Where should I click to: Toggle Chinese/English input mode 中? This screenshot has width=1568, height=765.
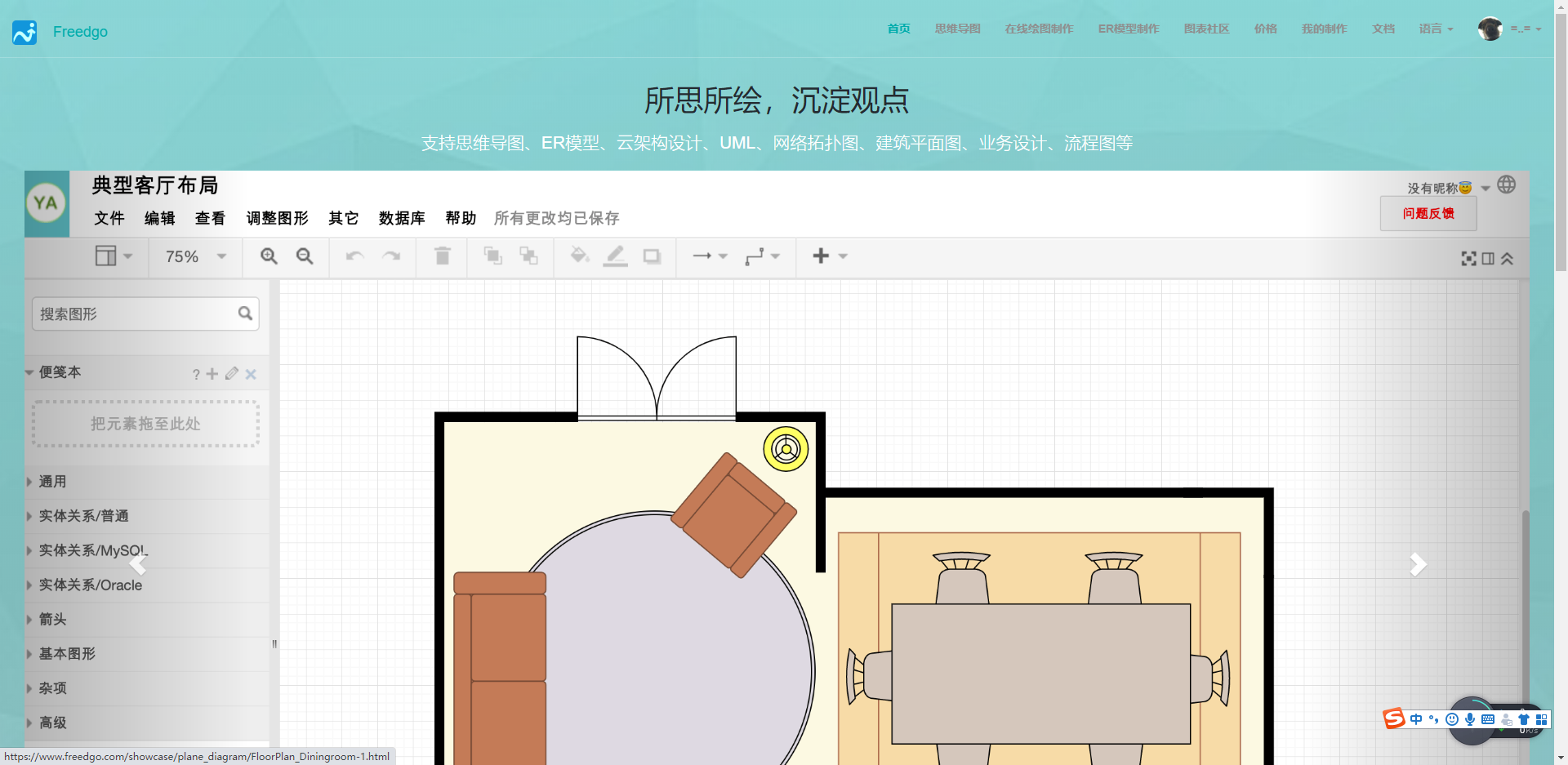(1416, 719)
